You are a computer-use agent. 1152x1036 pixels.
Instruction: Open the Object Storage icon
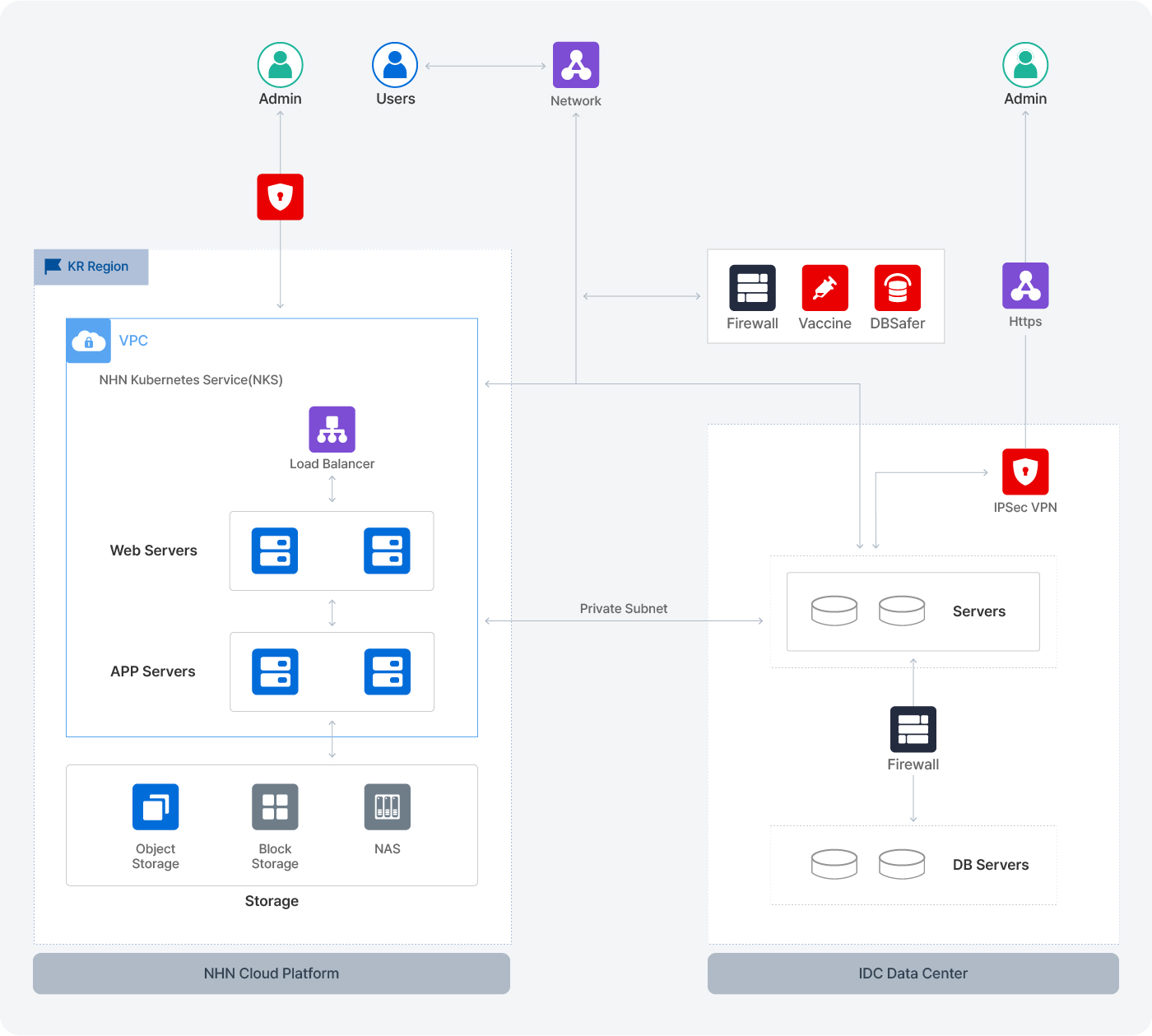pyautogui.click(x=156, y=807)
